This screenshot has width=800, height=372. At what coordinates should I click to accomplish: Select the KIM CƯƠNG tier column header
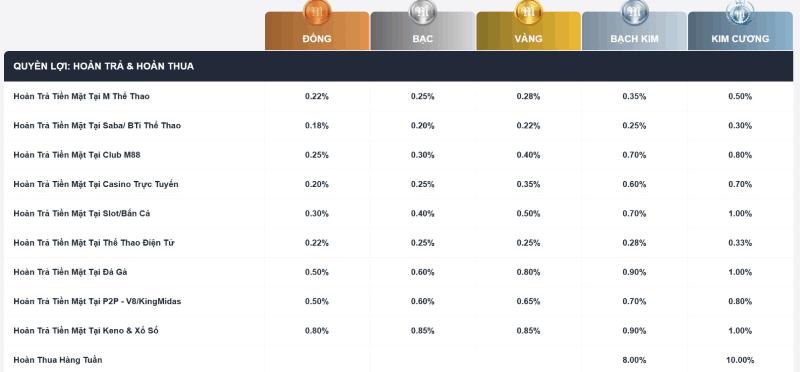pyautogui.click(x=740, y=31)
